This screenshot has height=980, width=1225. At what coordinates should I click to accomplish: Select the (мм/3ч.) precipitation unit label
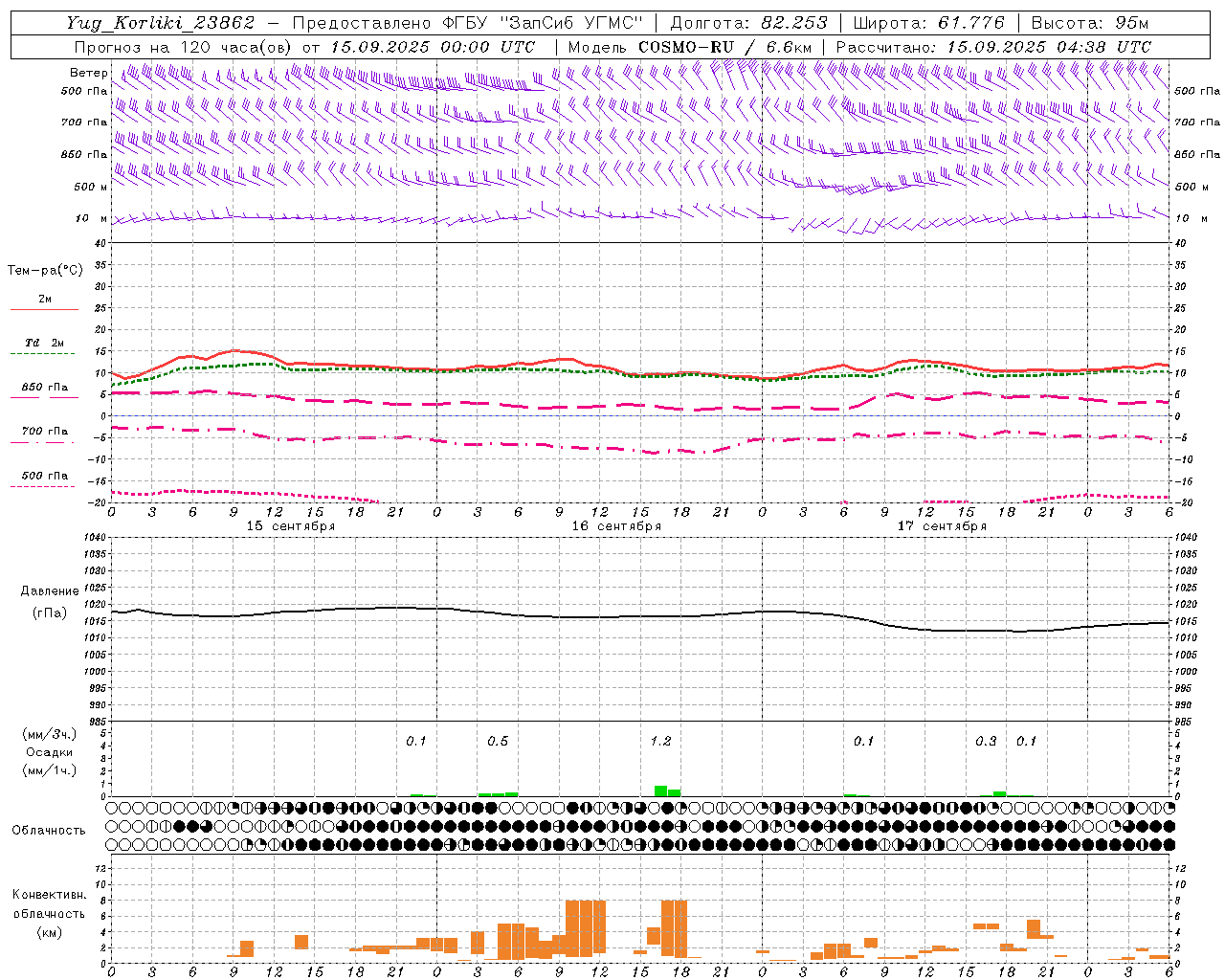point(50,734)
